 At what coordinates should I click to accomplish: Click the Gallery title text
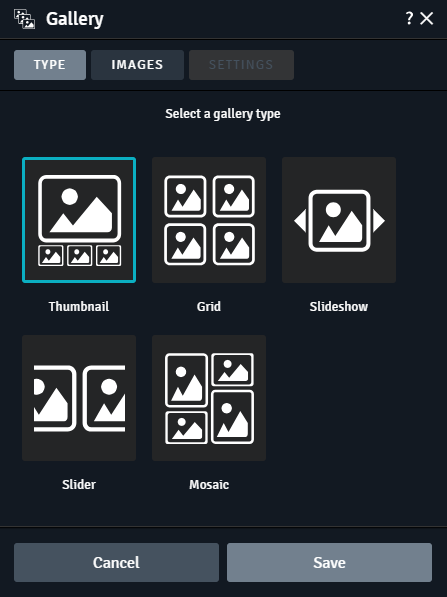click(x=75, y=19)
